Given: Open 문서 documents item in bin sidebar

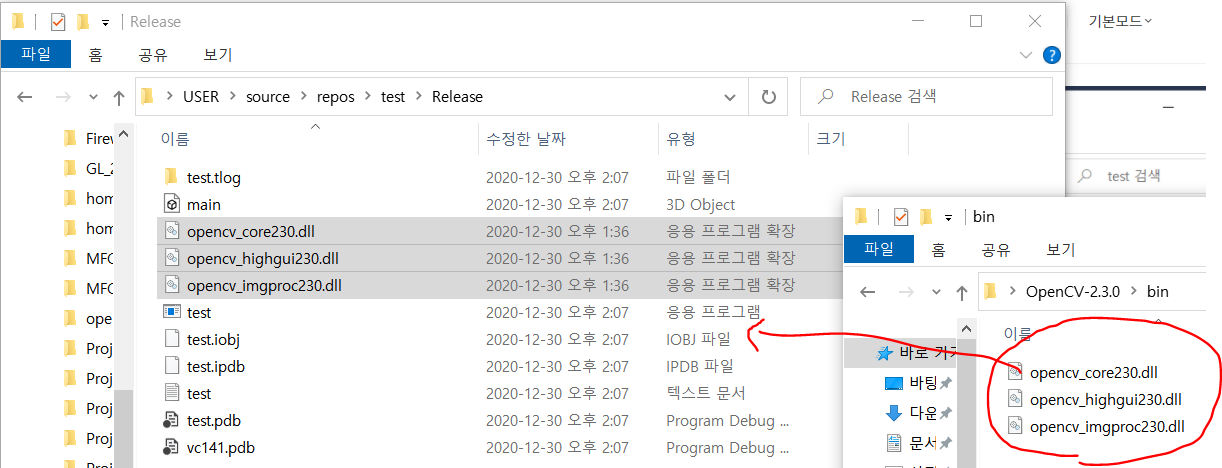Looking at the screenshot, I should [911, 443].
